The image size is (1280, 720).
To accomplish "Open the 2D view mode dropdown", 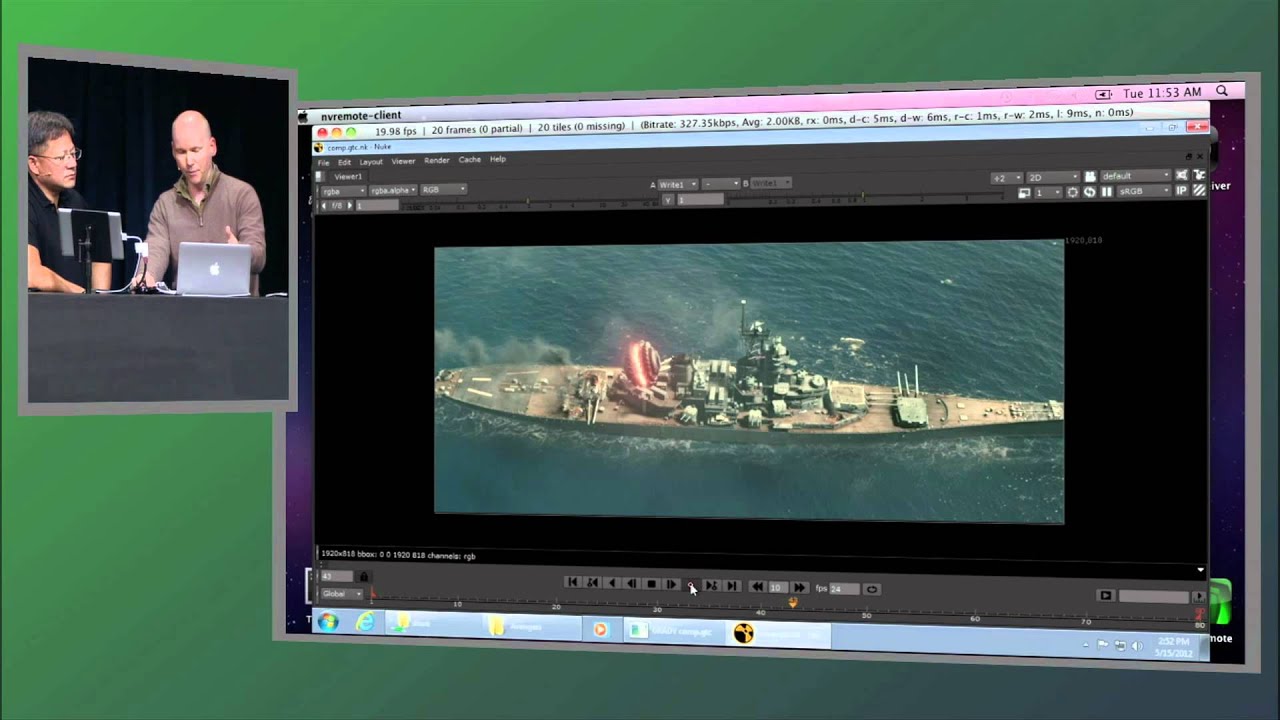I will click(1053, 177).
